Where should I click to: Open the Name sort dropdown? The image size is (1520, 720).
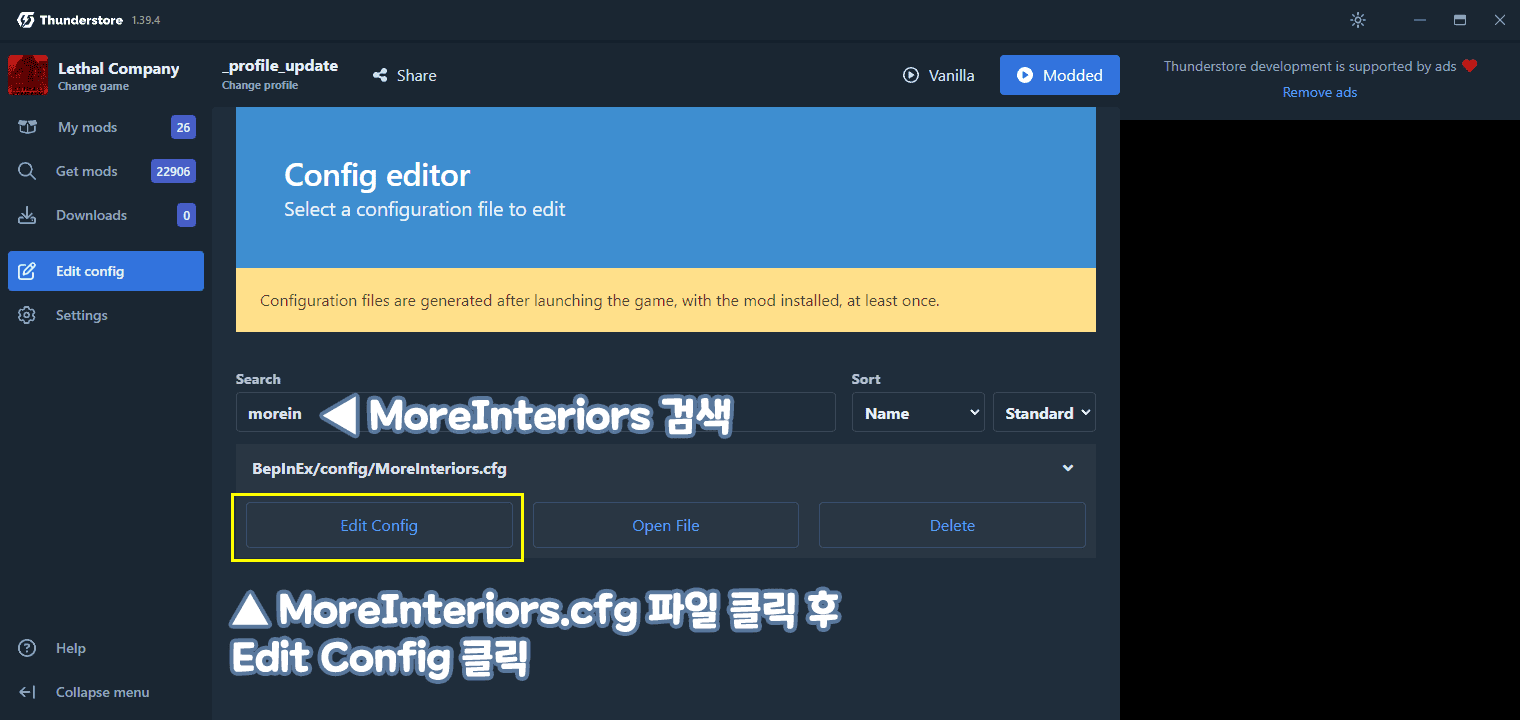tap(918, 412)
